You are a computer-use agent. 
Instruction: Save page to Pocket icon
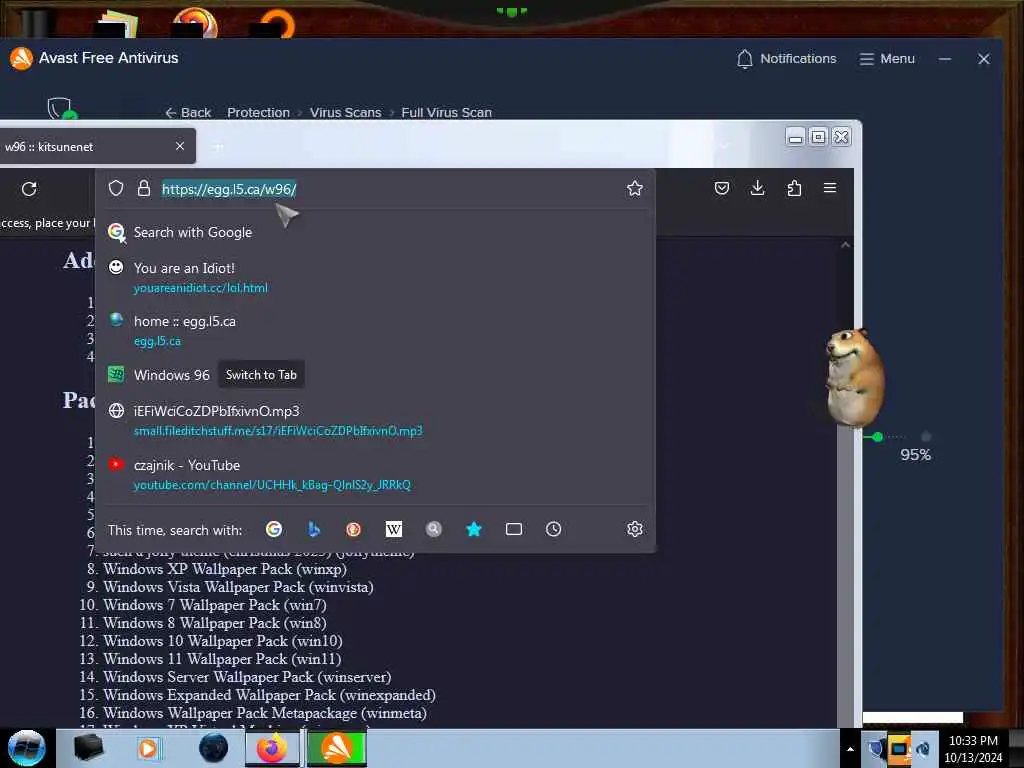(722, 188)
